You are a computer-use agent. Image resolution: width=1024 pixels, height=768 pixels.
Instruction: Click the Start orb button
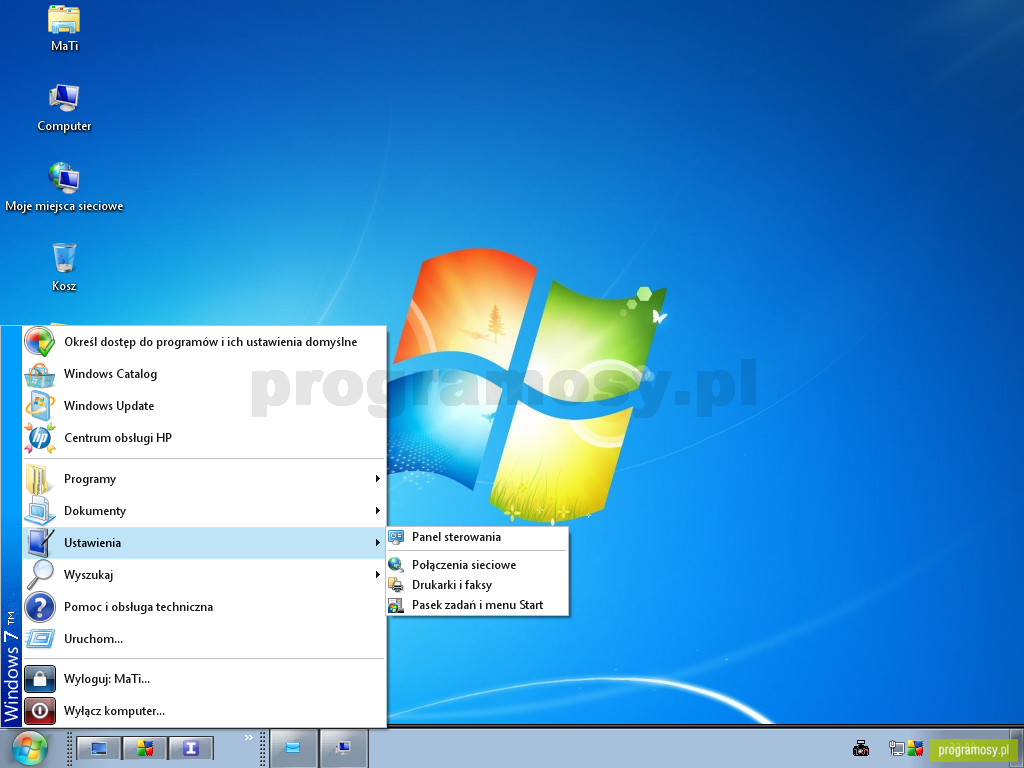[29, 748]
